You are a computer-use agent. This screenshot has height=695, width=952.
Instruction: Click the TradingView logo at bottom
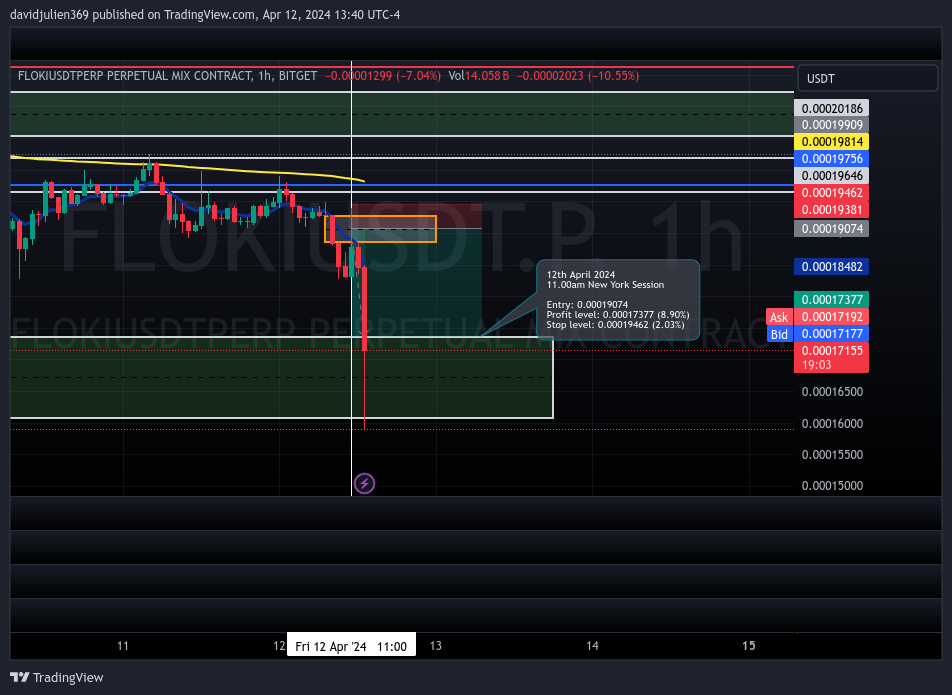57,677
